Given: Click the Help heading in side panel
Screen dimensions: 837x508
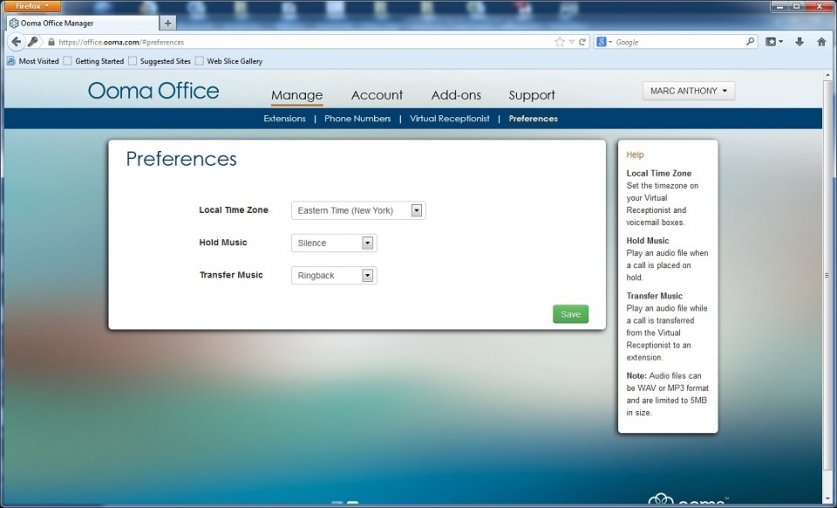Looking at the screenshot, I should coord(635,155).
